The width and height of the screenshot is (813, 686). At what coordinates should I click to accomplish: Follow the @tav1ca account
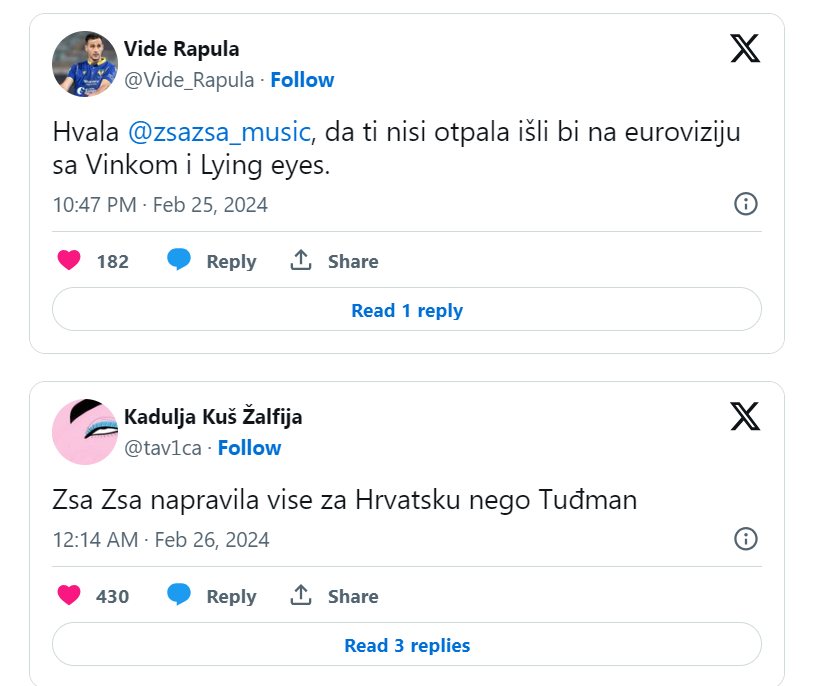pyautogui.click(x=249, y=448)
